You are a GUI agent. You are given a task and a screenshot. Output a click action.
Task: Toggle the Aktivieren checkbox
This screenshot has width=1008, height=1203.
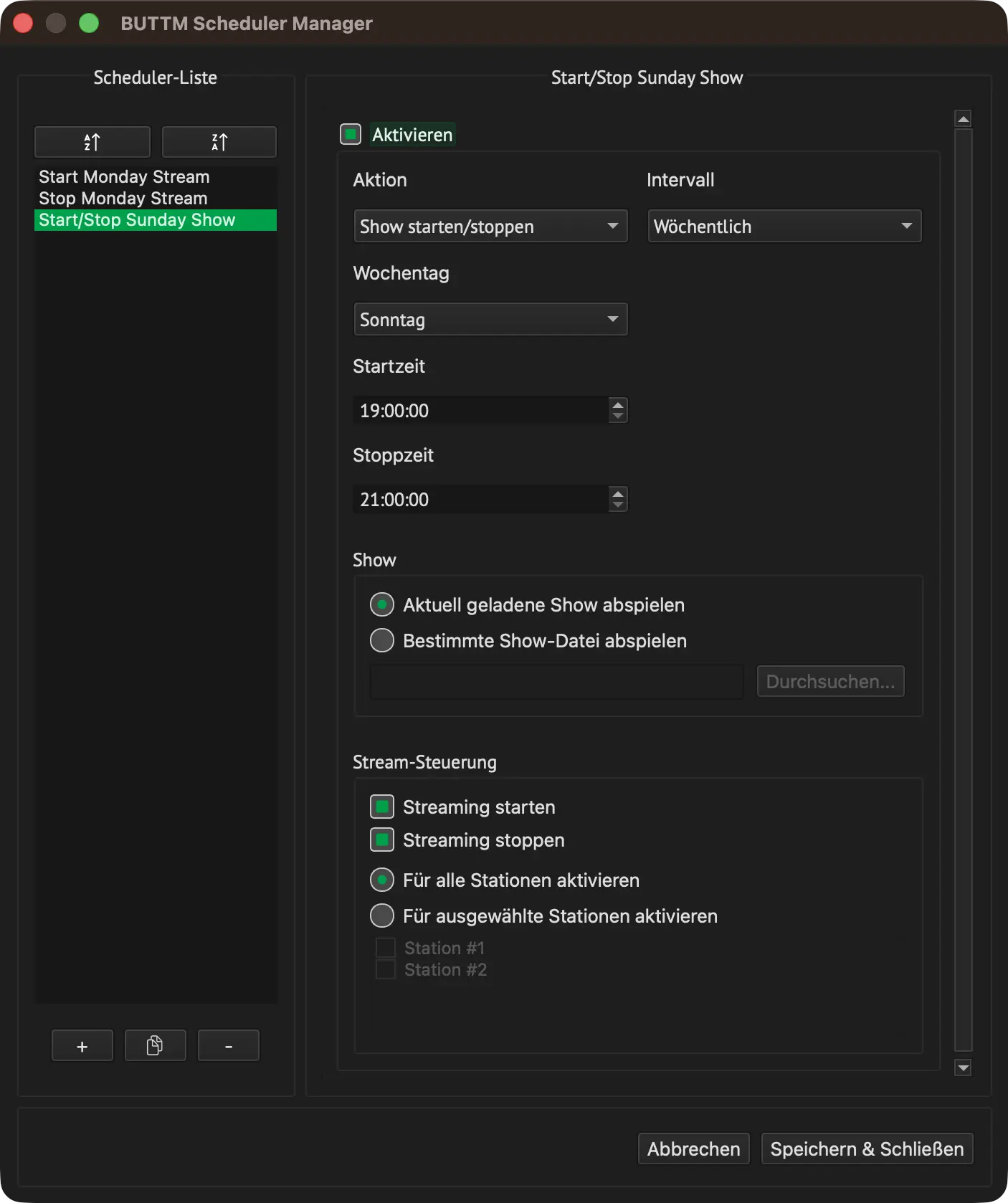pyautogui.click(x=351, y=134)
